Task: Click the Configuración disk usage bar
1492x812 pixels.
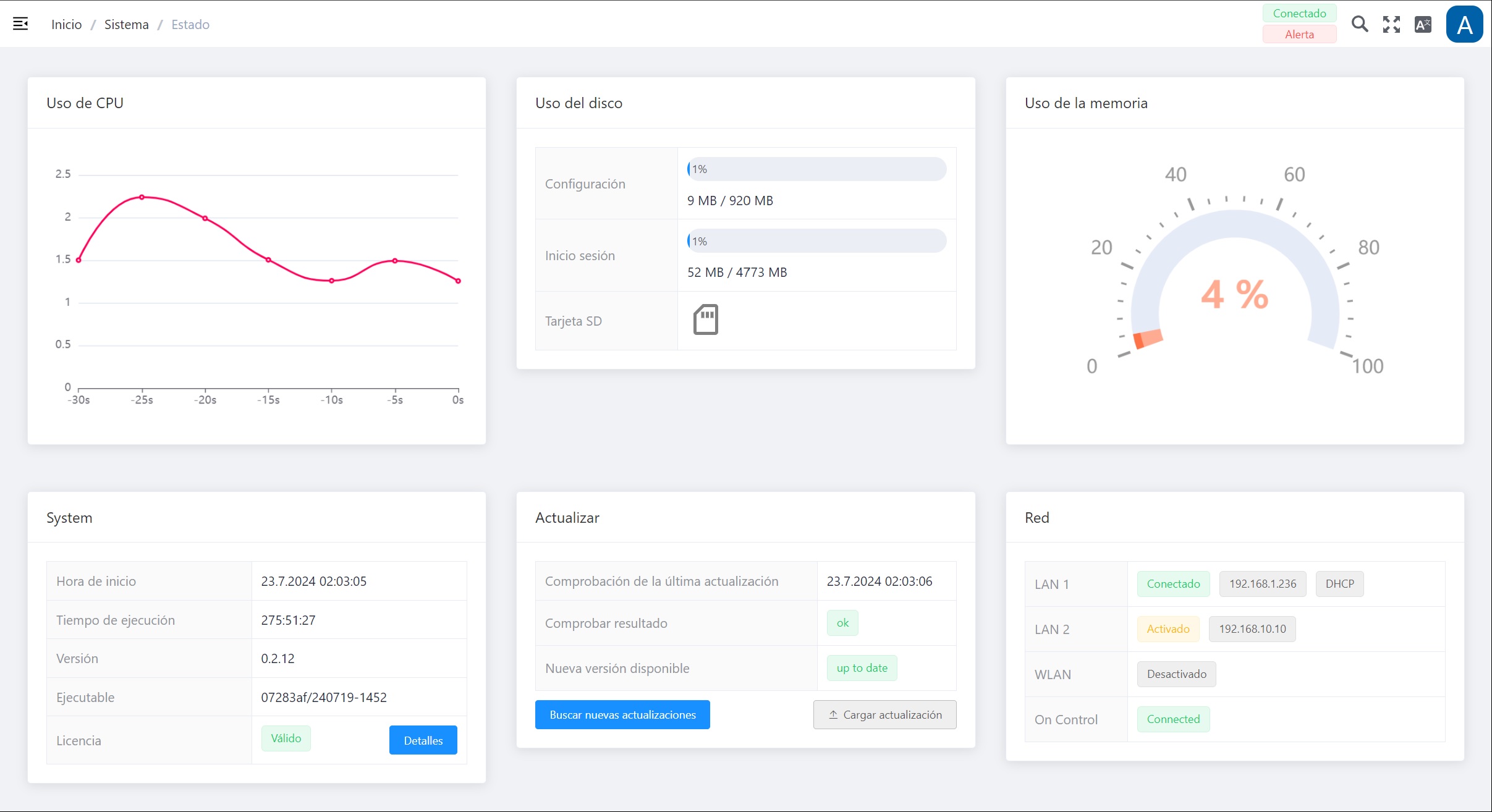Action: (816, 169)
